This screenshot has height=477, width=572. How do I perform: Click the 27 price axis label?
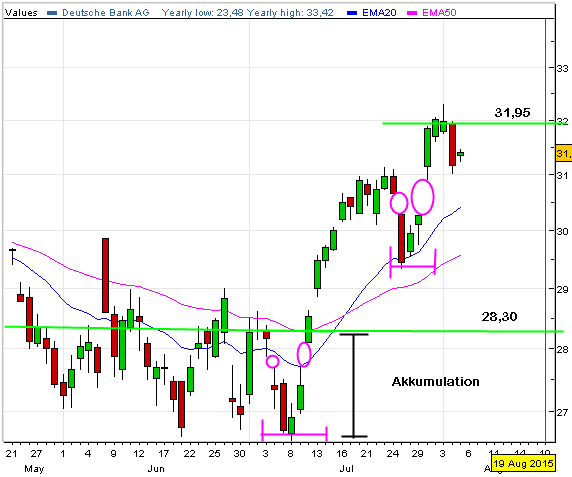tap(562, 412)
